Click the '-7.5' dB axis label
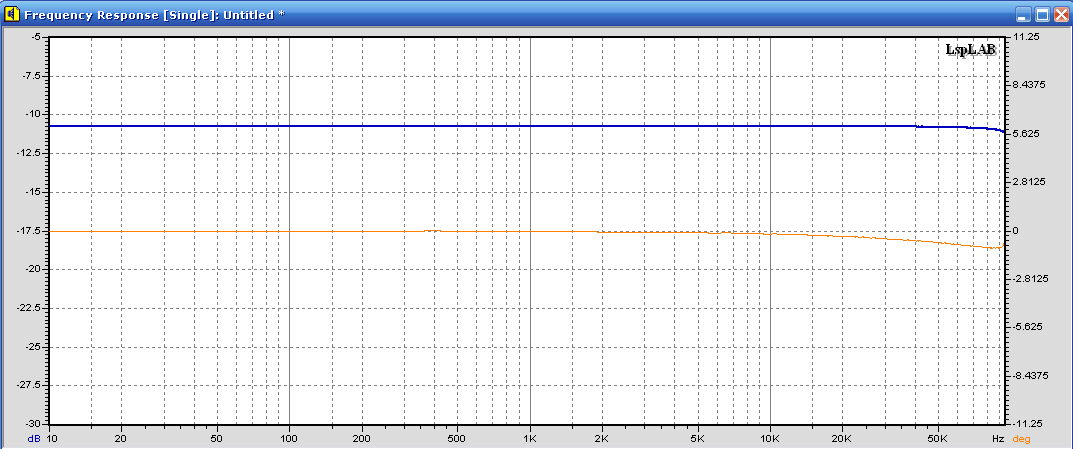This screenshot has width=1073, height=449. (x=32, y=76)
